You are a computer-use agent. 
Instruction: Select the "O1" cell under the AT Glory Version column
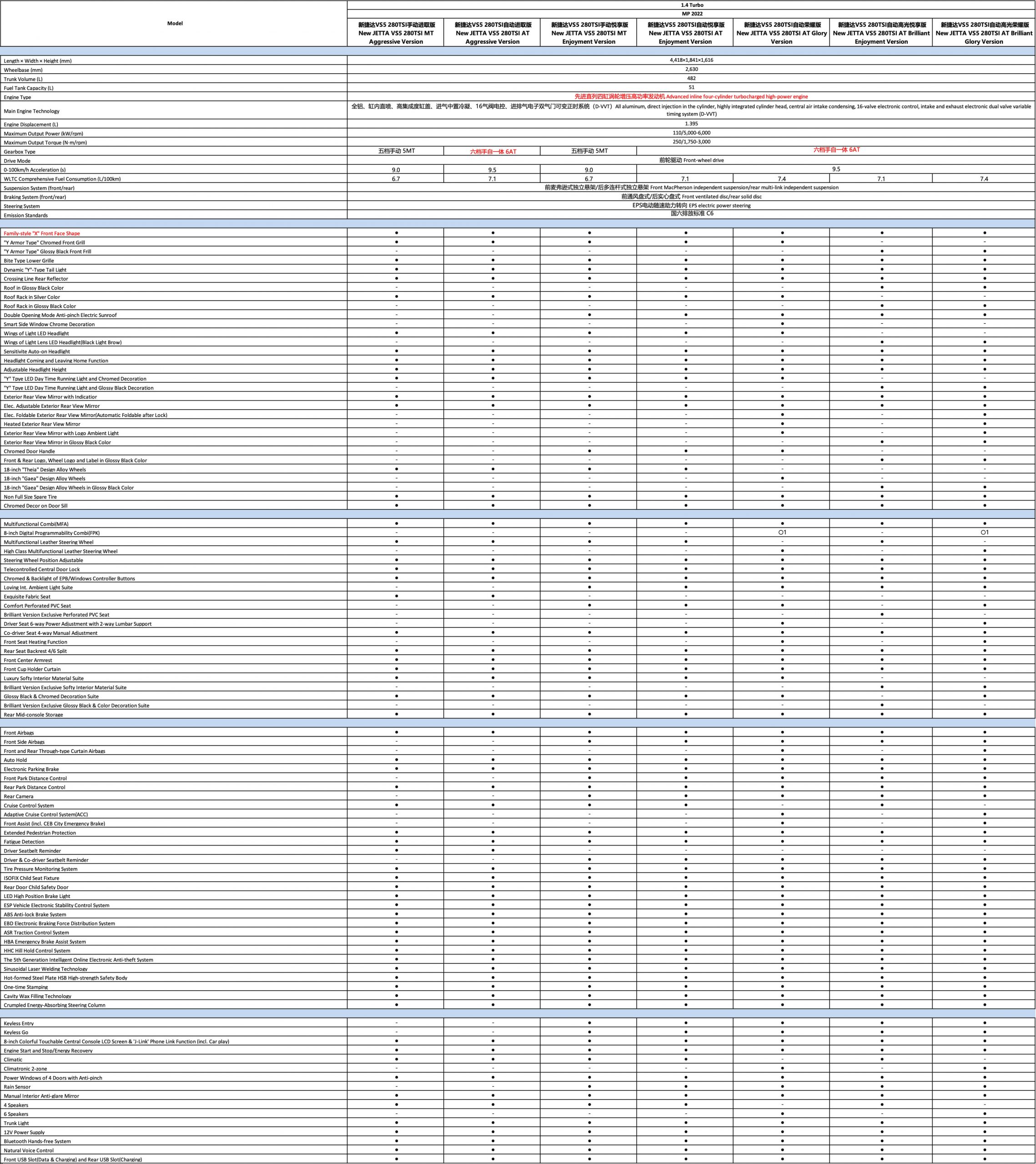782,532
